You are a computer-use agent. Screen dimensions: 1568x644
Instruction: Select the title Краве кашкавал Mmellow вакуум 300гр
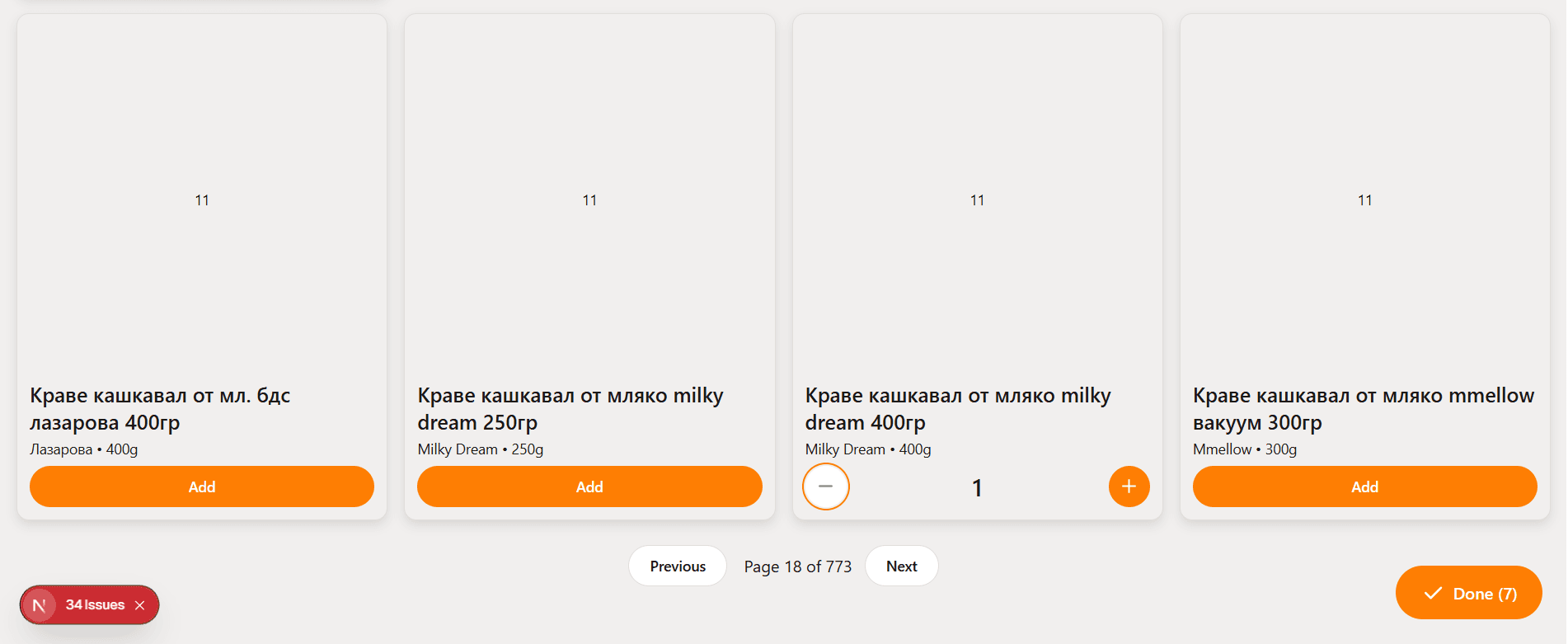pos(1363,409)
